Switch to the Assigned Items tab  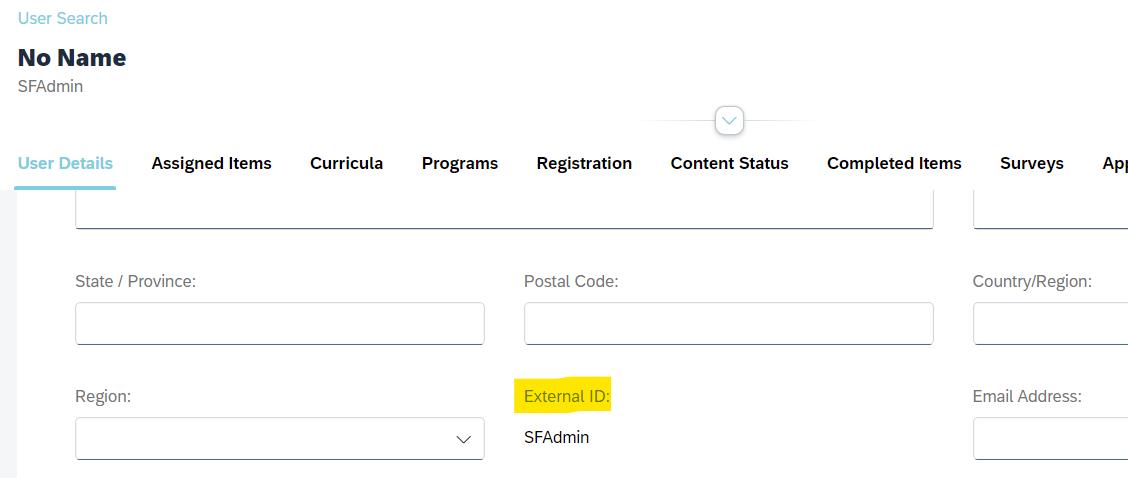click(212, 163)
